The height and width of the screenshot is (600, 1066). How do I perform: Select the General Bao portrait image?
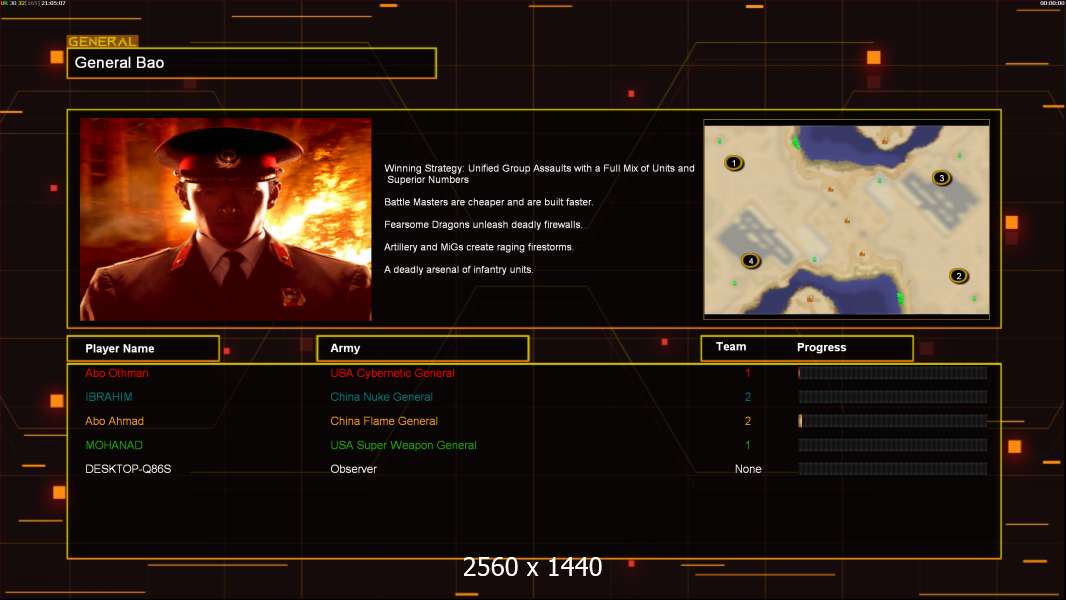coord(226,219)
